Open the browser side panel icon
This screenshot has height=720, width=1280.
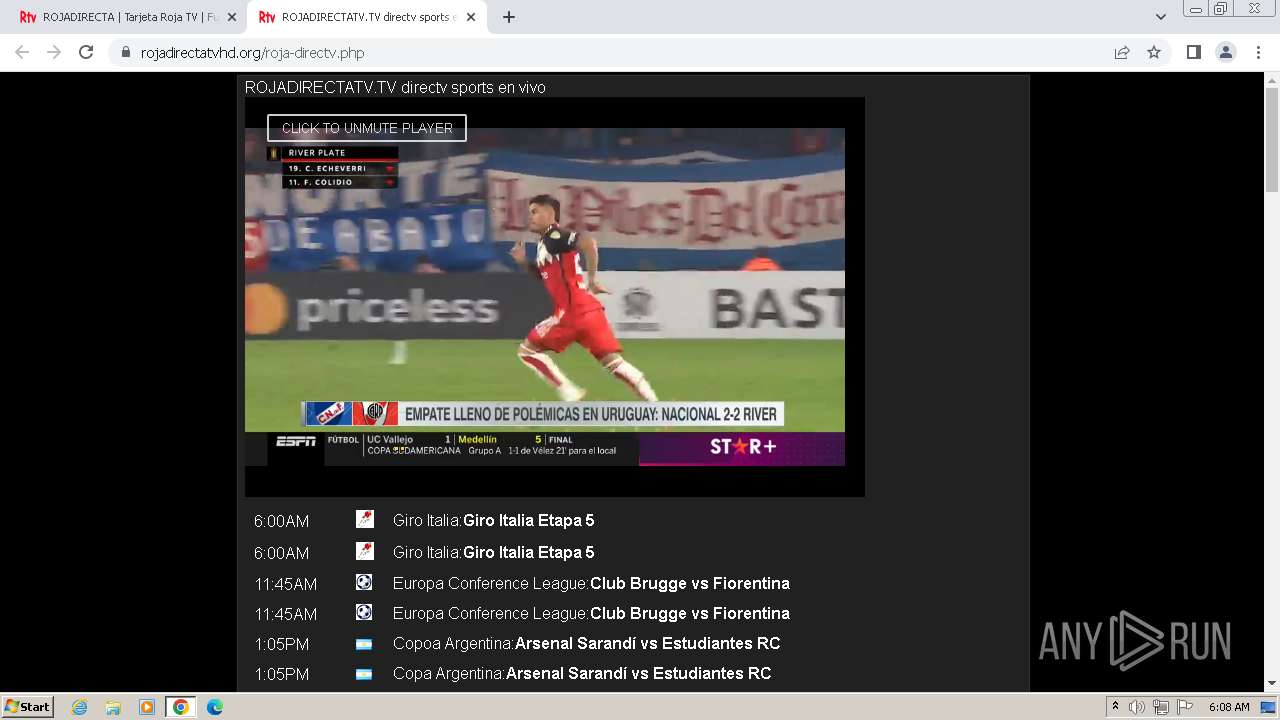1194,52
